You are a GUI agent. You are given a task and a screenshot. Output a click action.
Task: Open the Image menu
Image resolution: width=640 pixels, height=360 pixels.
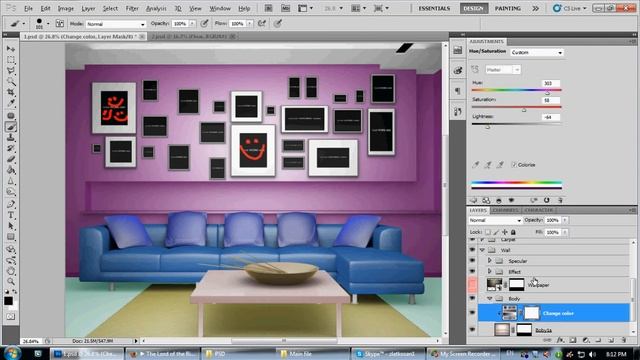pyautogui.click(x=65, y=8)
